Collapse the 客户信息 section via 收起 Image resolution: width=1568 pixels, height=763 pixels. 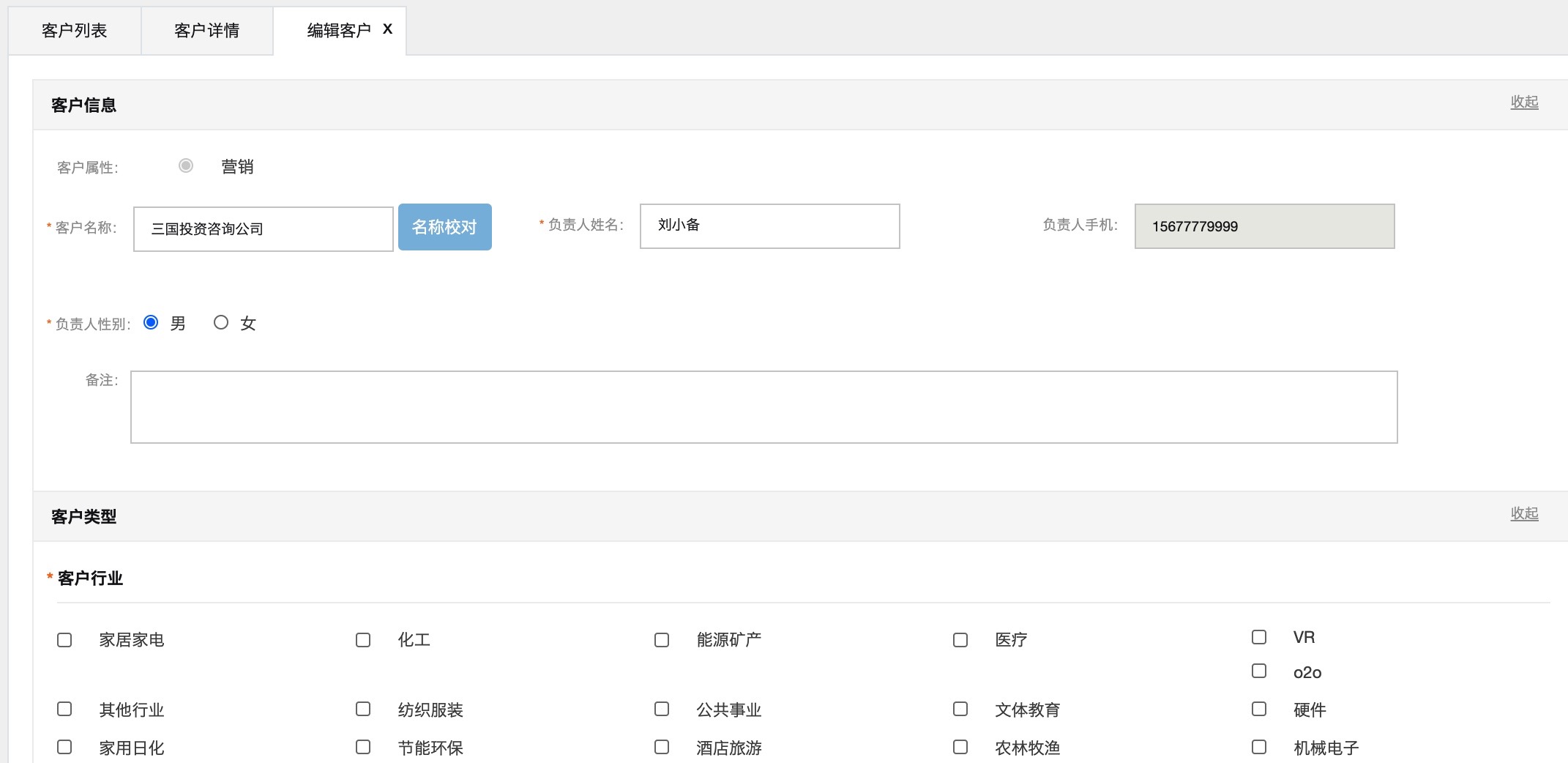[x=1524, y=103]
